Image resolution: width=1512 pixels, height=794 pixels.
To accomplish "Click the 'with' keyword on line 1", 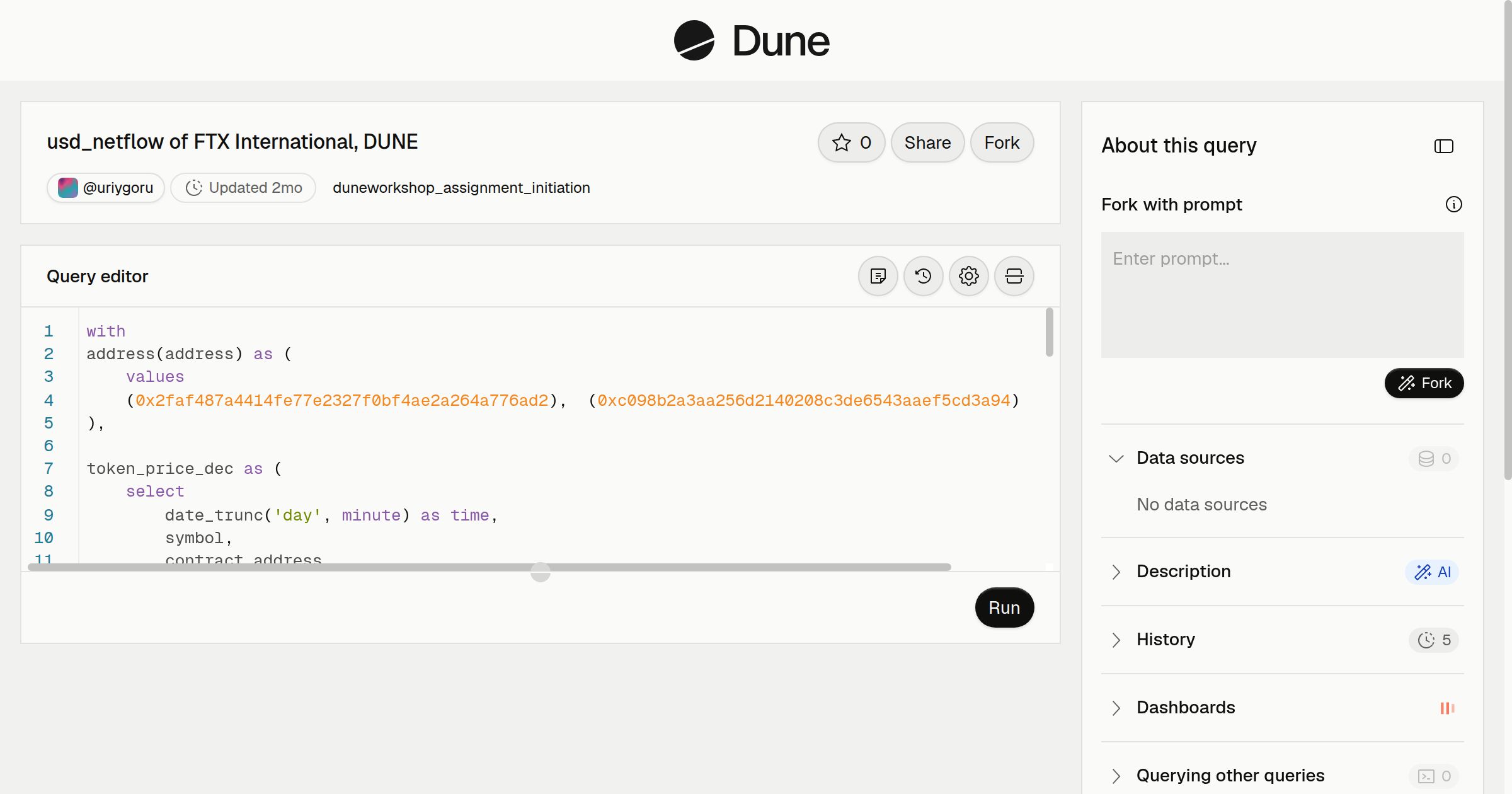I will [x=106, y=331].
